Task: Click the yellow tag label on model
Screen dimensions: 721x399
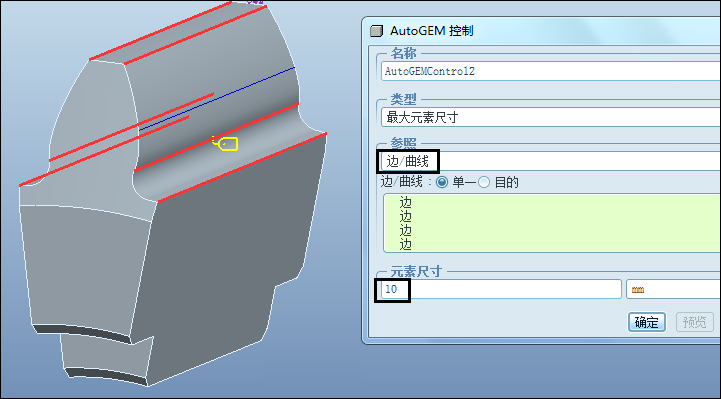Action: (225, 143)
